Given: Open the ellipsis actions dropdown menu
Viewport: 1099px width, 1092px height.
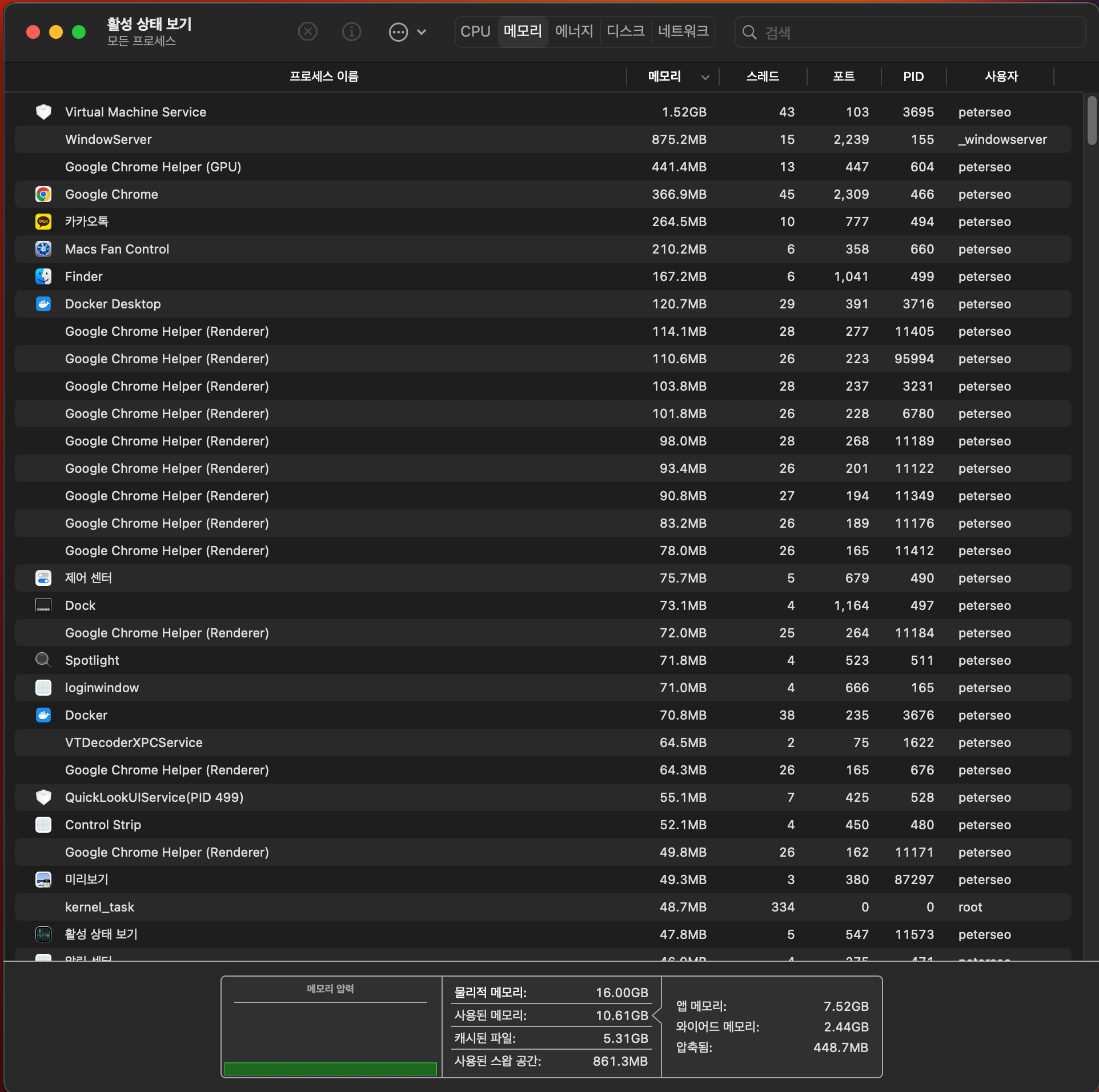Looking at the screenshot, I should pyautogui.click(x=398, y=32).
